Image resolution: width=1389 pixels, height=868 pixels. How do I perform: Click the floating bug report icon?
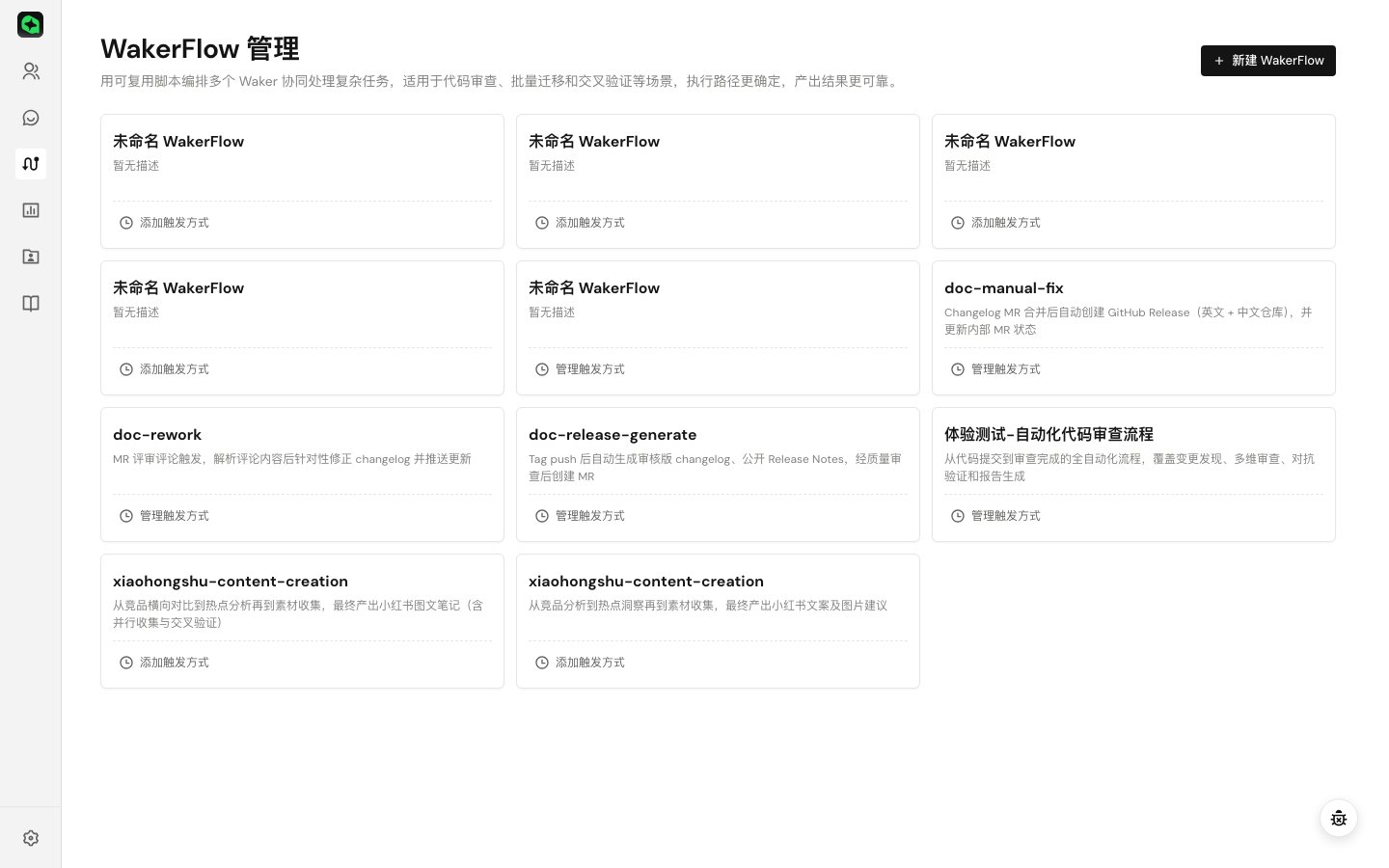click(1339, 819)
